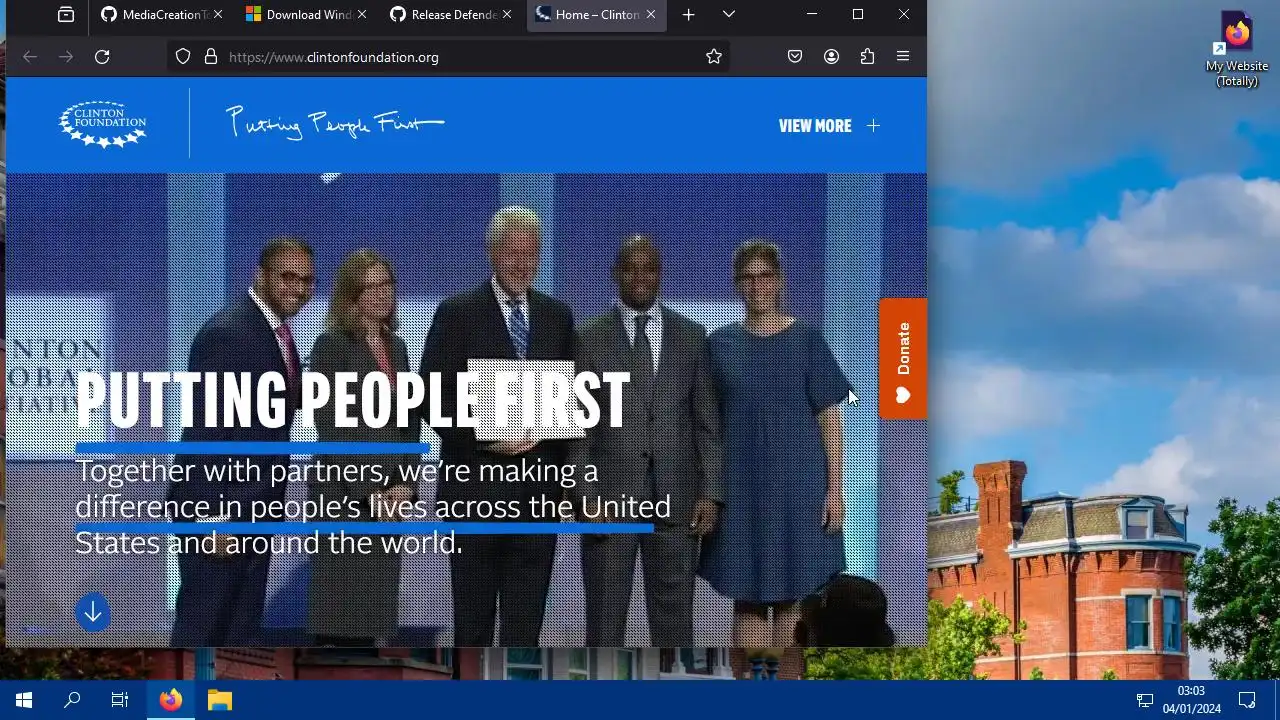The width and height of the screenshot is (1280, 720).
Task: Close the MediaCreationTool tab
Action: pyautogui.click(x=218, y=15)
